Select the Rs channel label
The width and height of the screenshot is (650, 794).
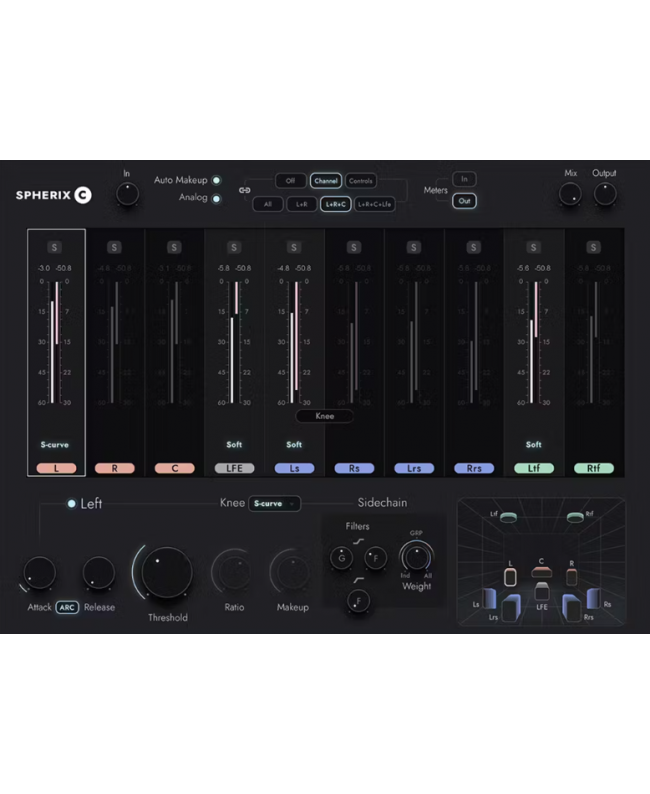354,468
